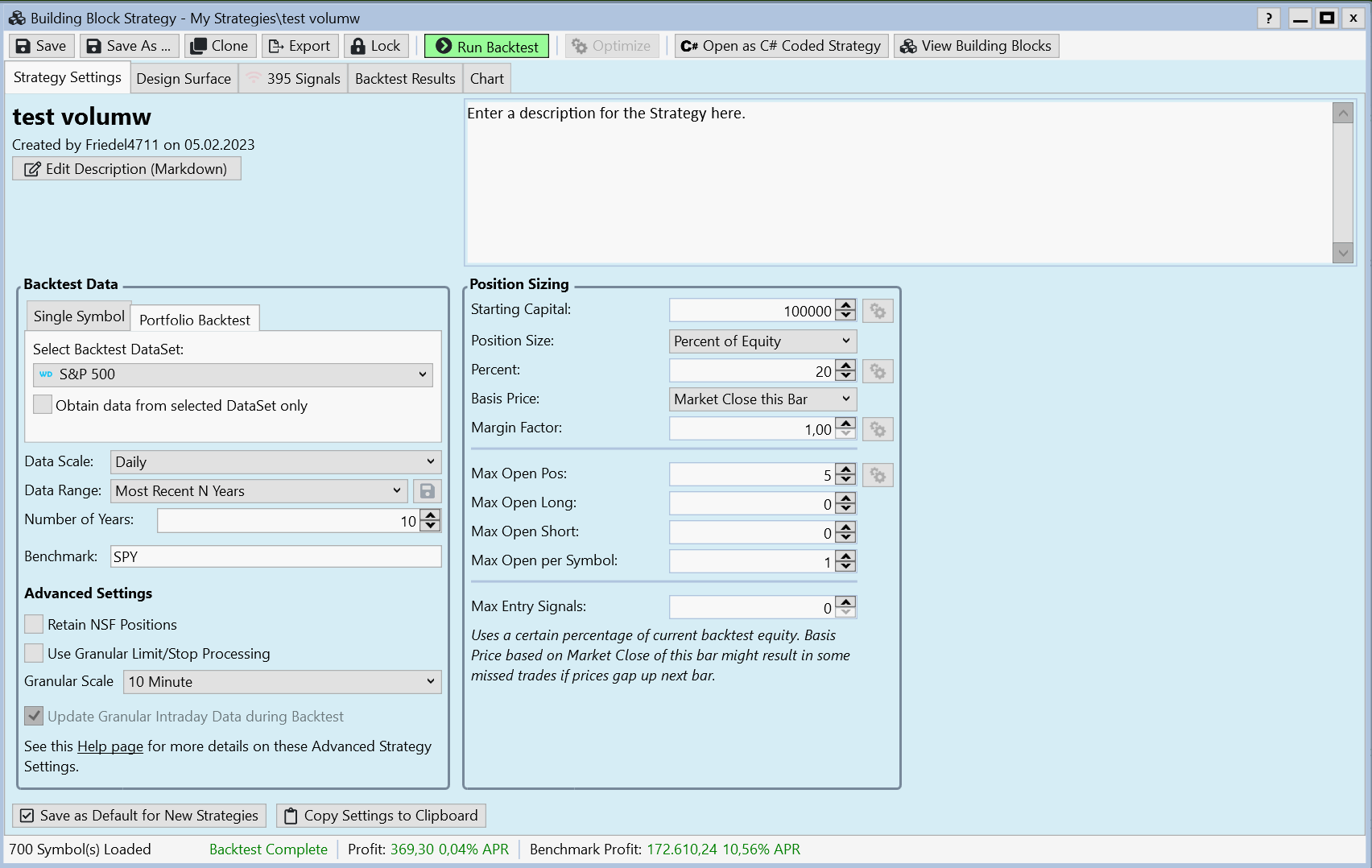Click gear icon next to Max Open Pos
This screenshot has height=868, width=1372.
click(x=878, y=476)
